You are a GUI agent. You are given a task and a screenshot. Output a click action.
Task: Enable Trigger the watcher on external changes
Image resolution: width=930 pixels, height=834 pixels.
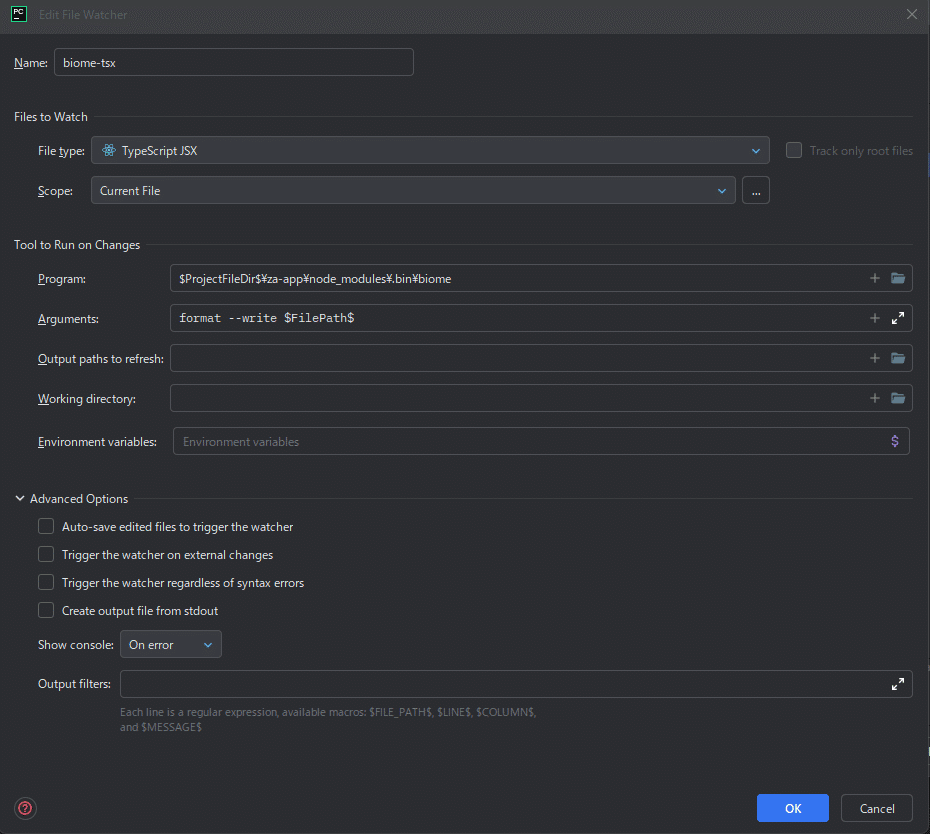(46, 554)
